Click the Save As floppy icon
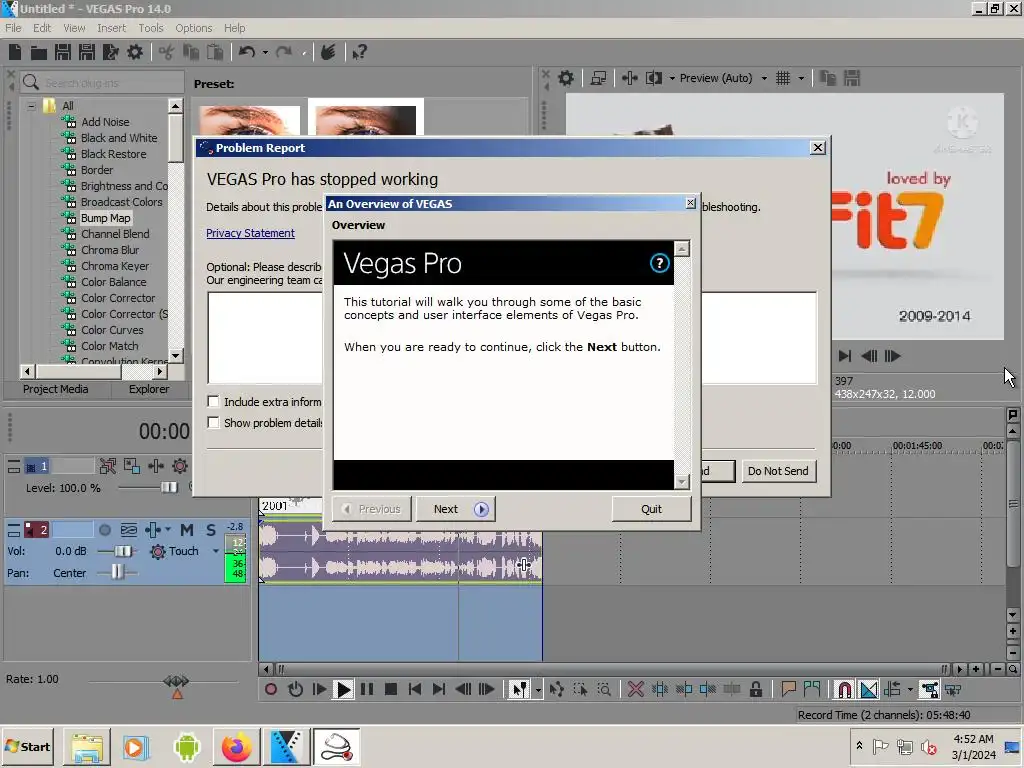 (87, 52)
